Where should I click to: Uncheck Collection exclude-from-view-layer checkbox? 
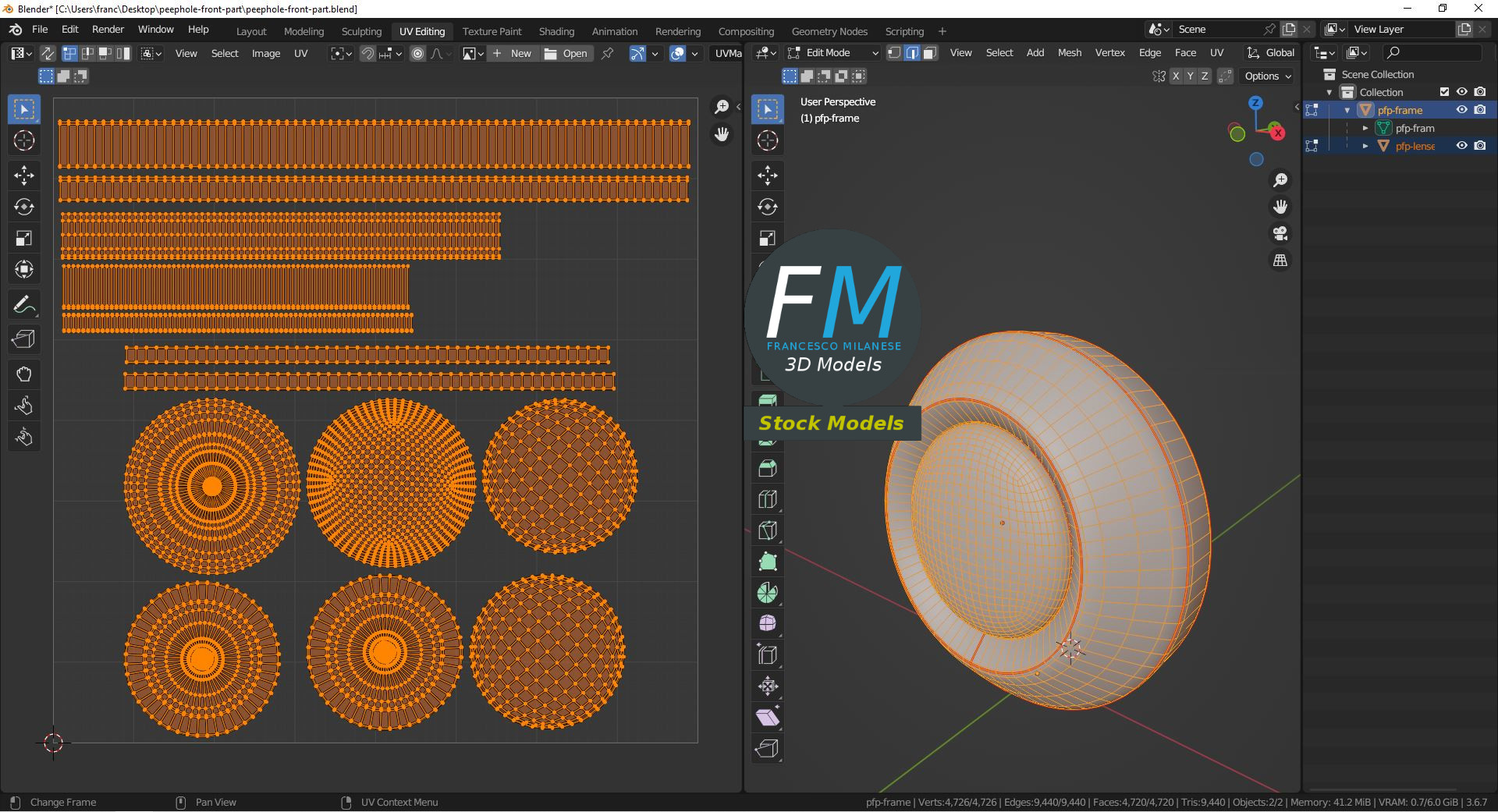click(1444, 92)
